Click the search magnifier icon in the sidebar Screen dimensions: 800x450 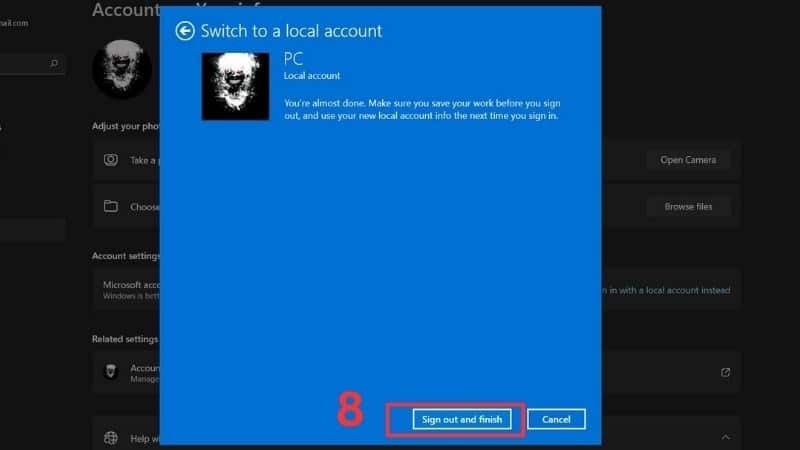click(54, 63)
